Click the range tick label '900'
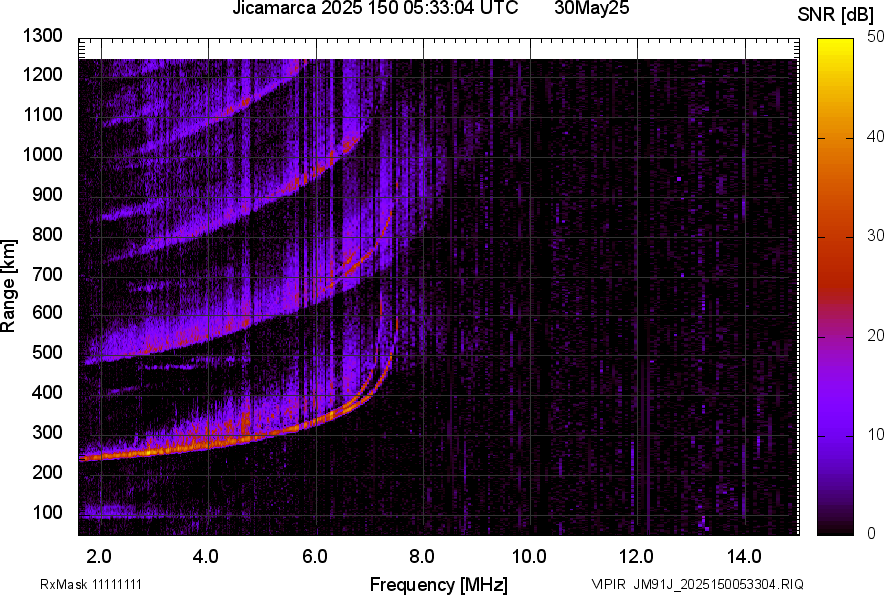 pyautogui.click(x=47, y=194)
